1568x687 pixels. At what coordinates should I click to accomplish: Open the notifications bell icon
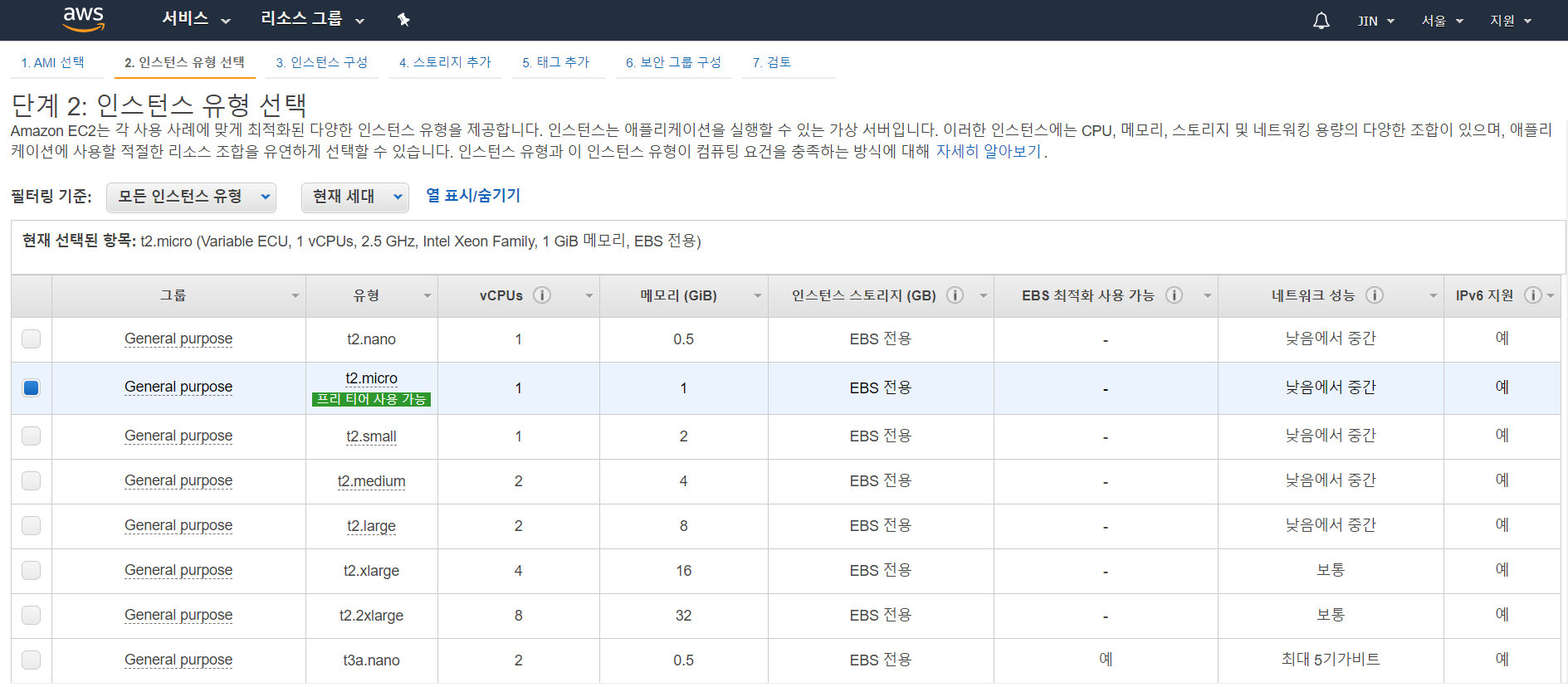click(1321, 21)
